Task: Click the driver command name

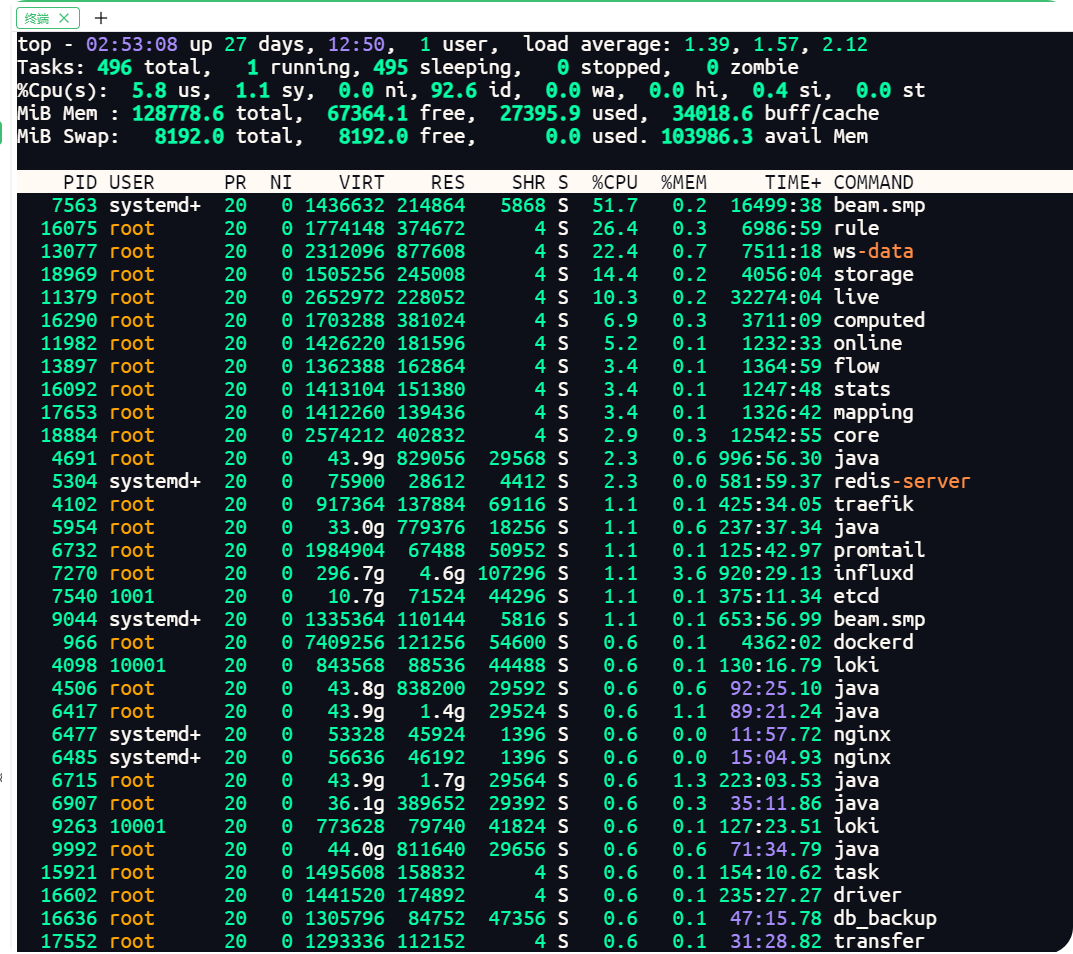Action: tap(868, 895)
